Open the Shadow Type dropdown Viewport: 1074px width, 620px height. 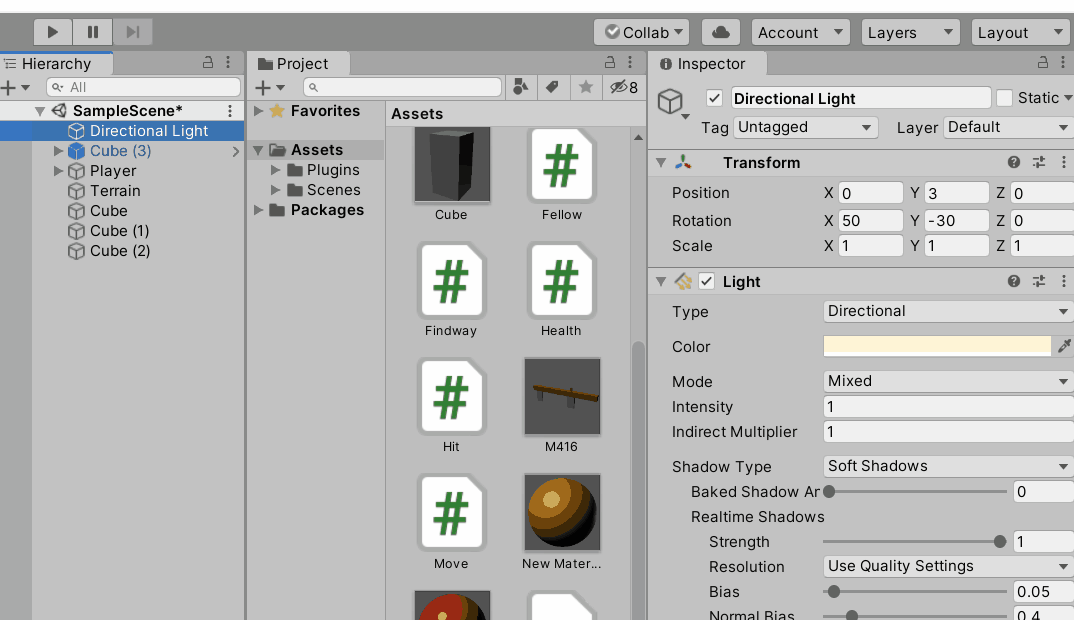coord(946,466)
